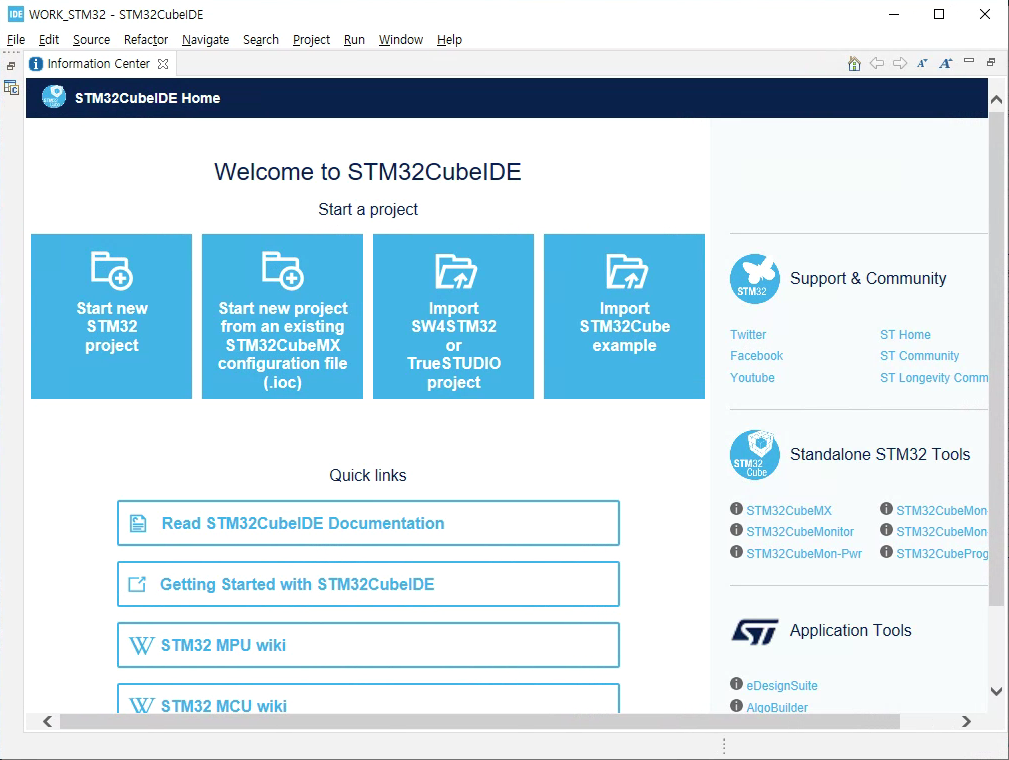Start new STM32 project tile
This screenshot has height=760, width=1009.
pyautogui.click(x=111, y=316)
